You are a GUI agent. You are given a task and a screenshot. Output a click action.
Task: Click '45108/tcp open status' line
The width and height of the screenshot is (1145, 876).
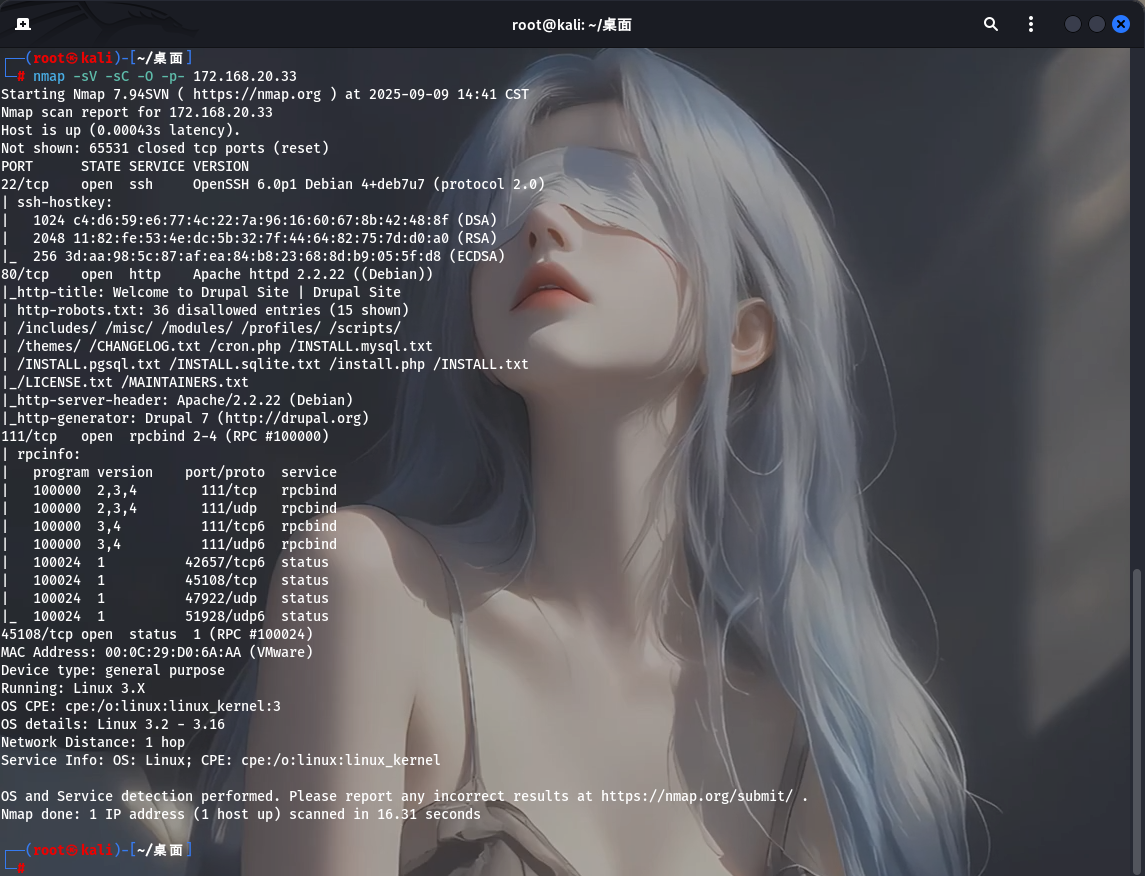tap(157, 634)
